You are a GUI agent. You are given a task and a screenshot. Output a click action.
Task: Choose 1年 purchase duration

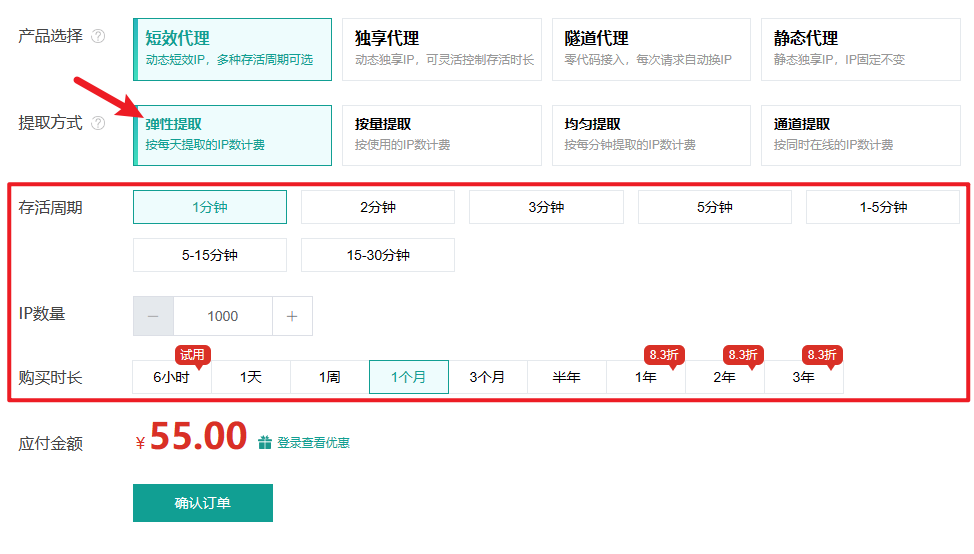coord(646,377)
